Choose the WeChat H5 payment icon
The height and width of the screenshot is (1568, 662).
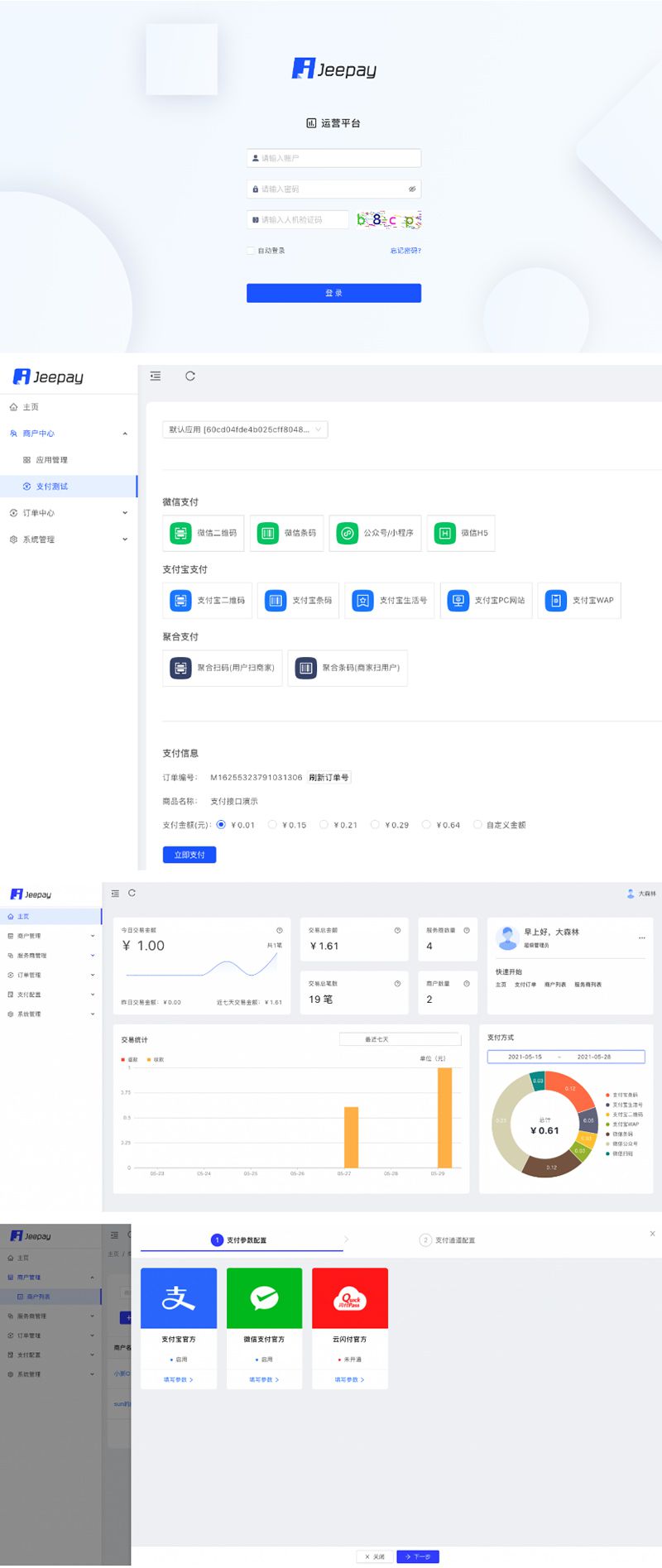pyautogui.click(x=444, y=533)
